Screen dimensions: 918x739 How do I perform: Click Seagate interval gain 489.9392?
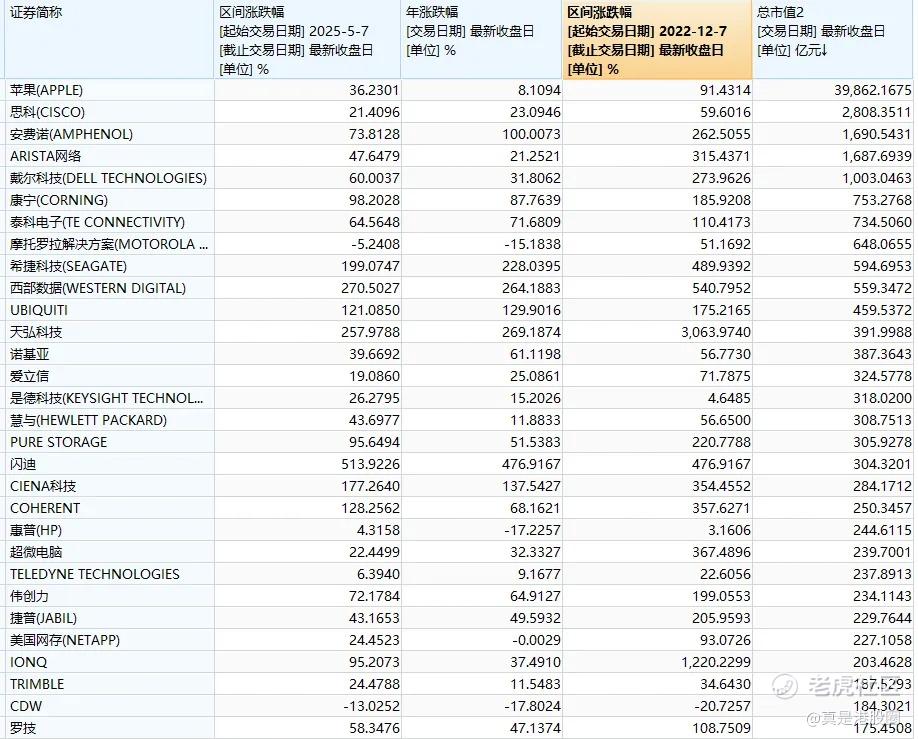point(721,266)
